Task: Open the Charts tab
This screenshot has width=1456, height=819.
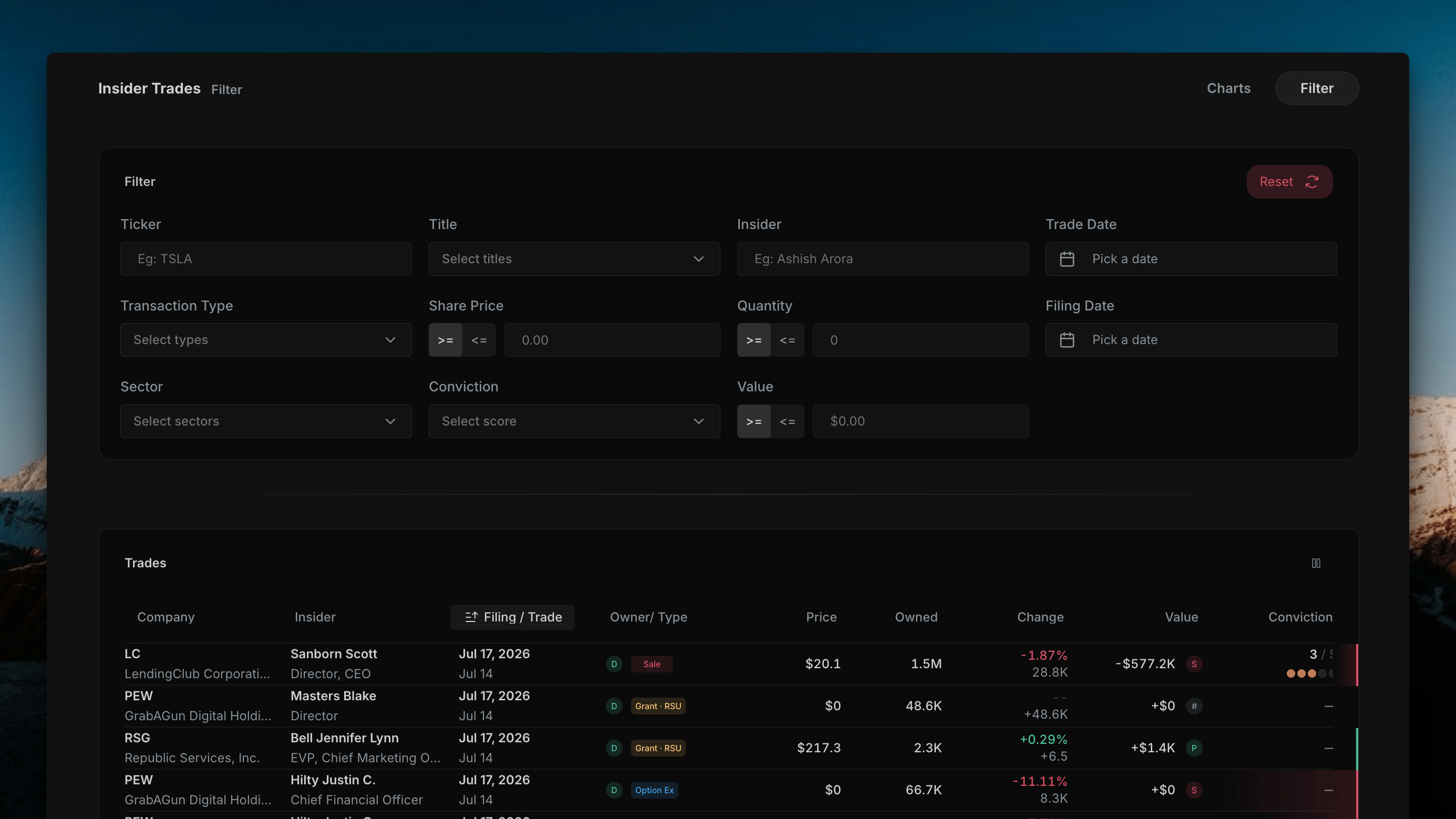Action: pyautogui.click(x=1228, y=88)
